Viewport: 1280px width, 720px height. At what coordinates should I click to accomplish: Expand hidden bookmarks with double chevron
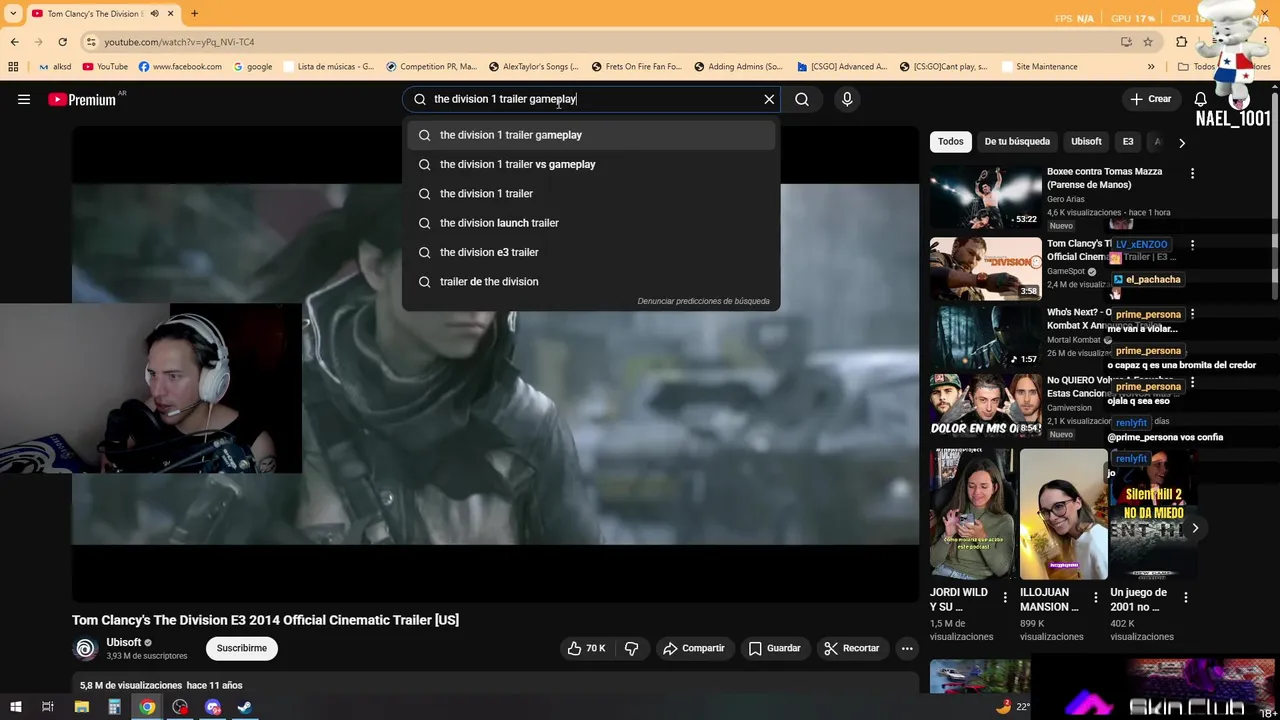click(x=1151, y=67)
